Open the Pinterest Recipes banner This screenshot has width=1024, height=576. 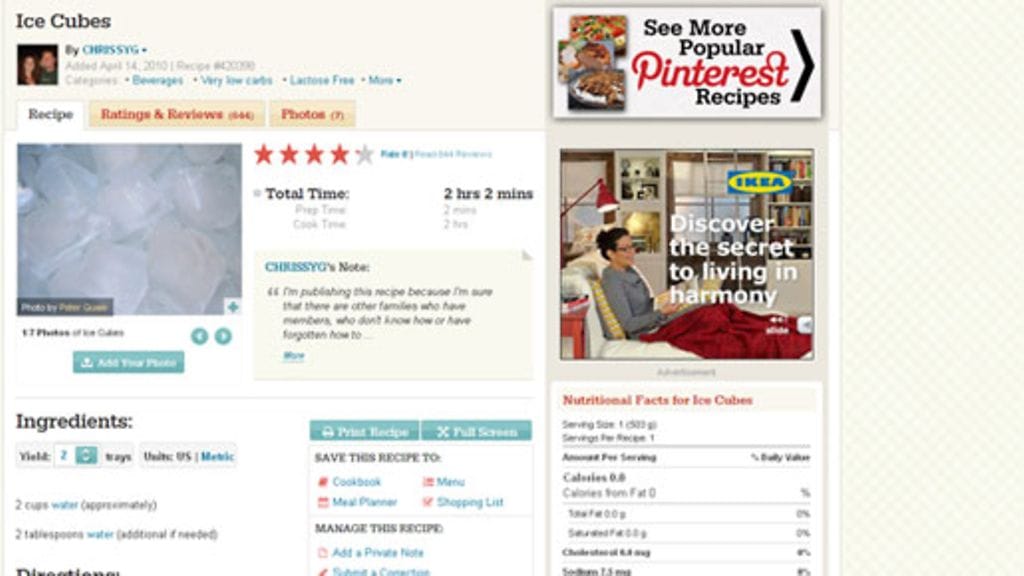click(687, 63)
